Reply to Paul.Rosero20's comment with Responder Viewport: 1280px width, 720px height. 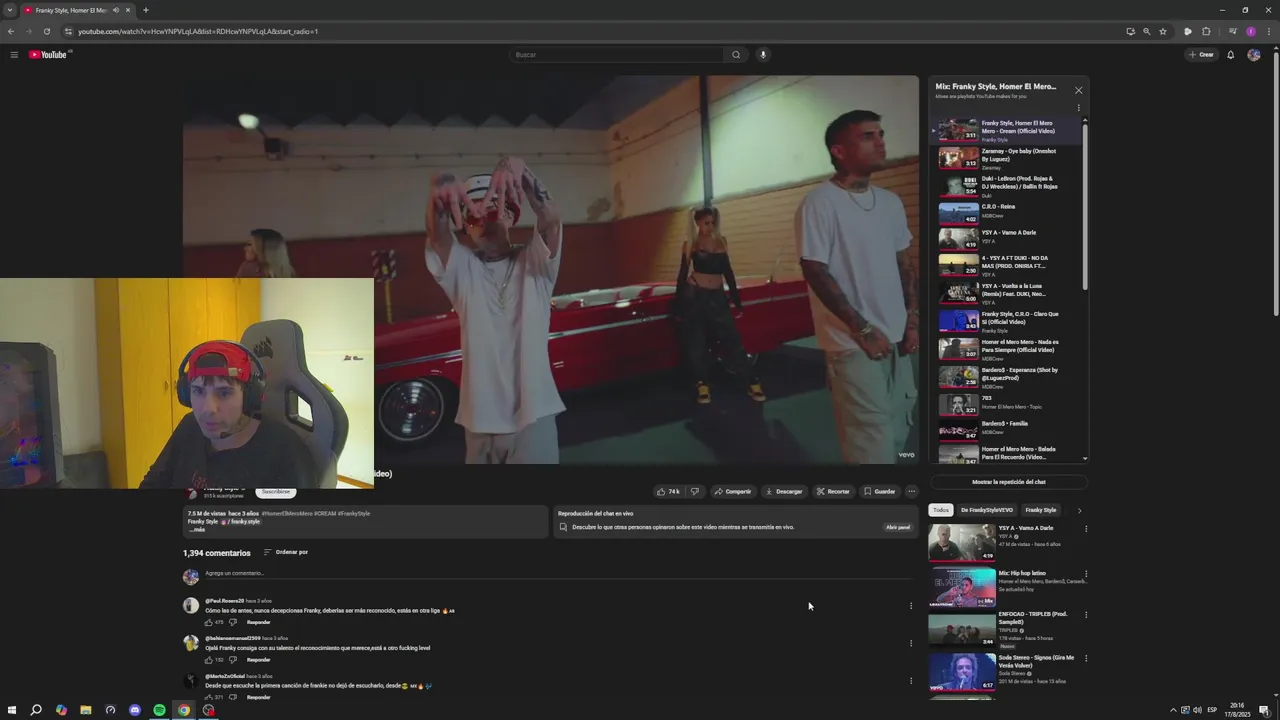click(259, 622)
